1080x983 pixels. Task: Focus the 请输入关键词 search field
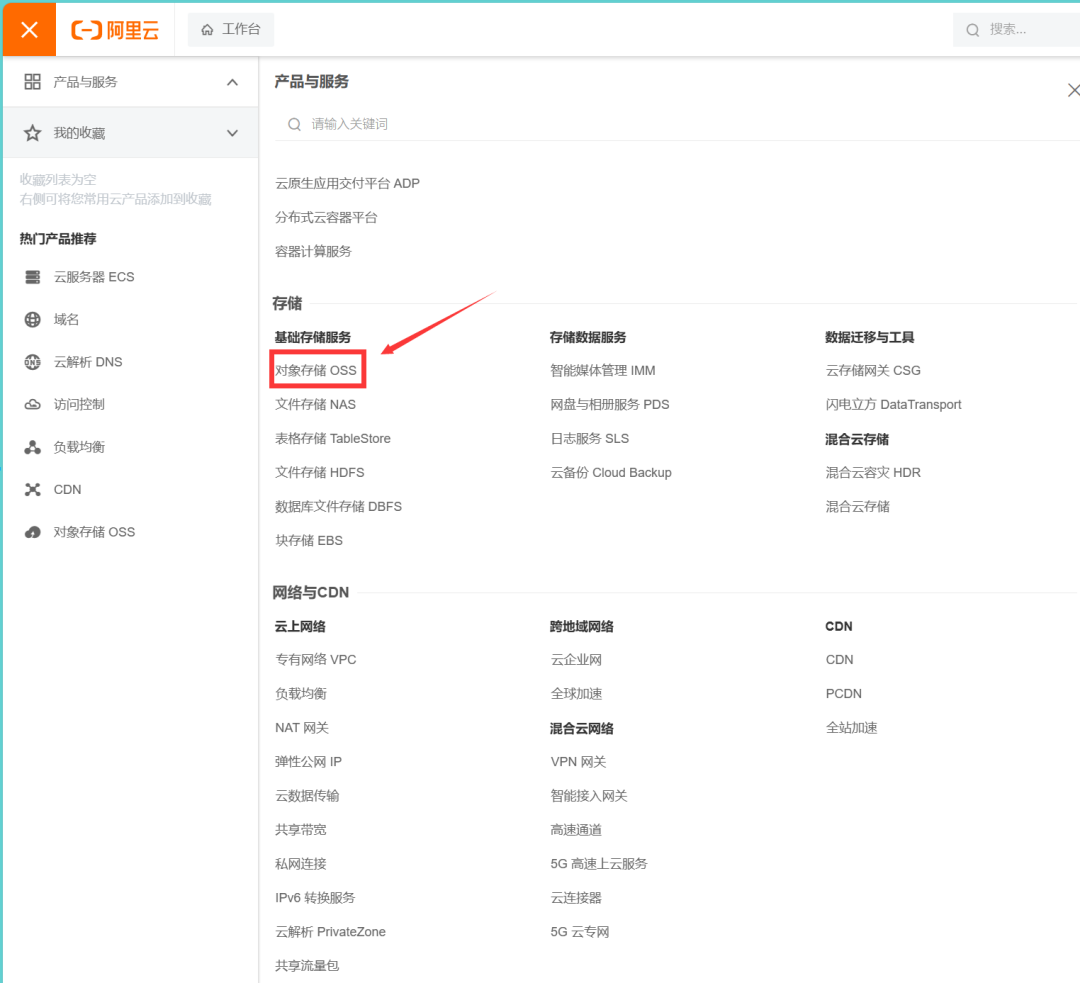click(678, 124)
